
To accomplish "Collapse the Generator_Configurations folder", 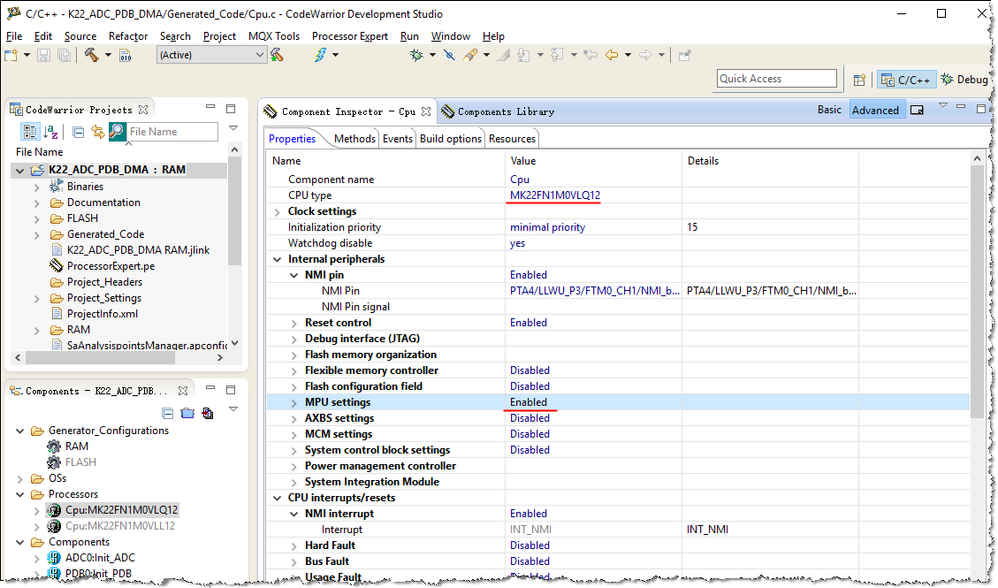I will coord(22,431).
